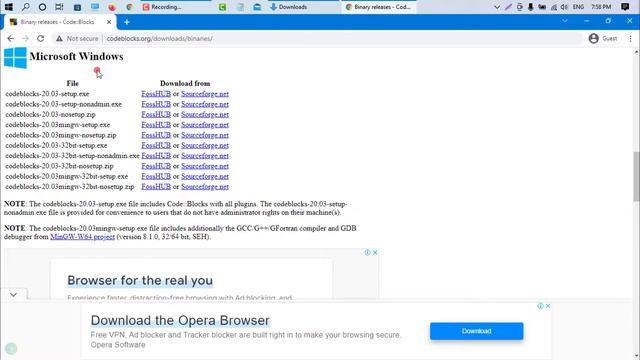Switch to Binary releases Chrome taskbar item
The width and height of the screenshot is (640, 360).
[x=378, y=7]
